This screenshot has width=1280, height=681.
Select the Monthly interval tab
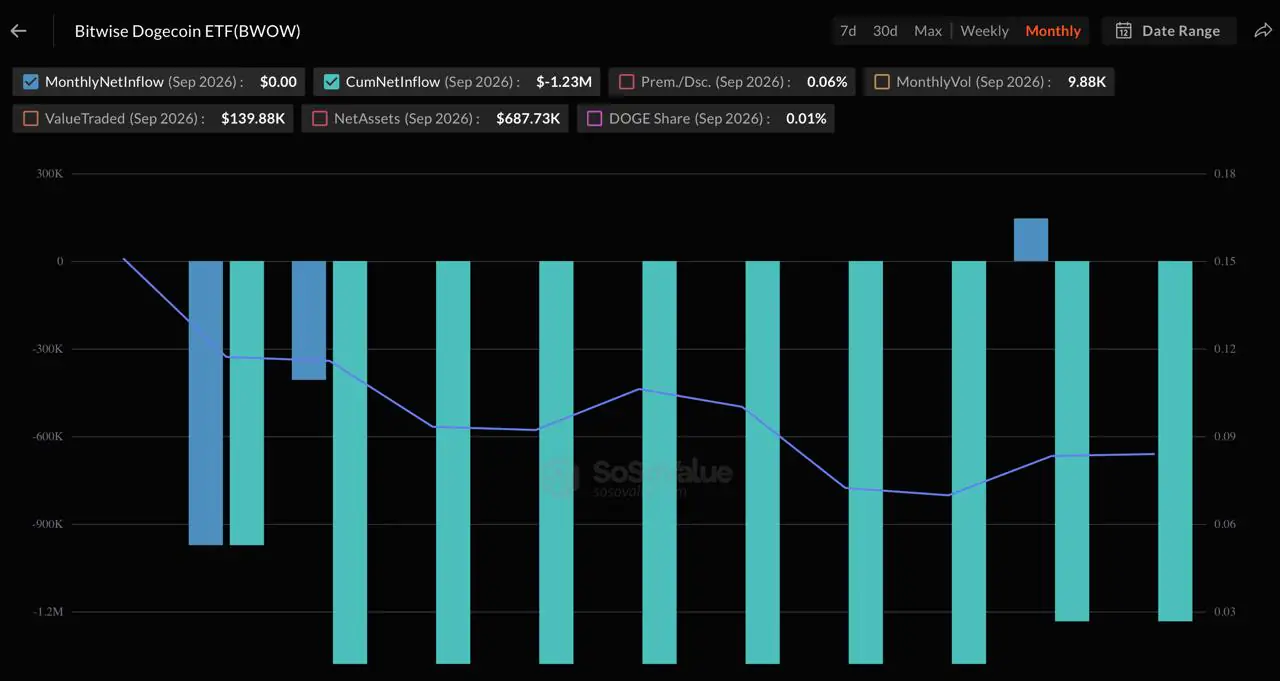pyautogui.click(x=1053, y=31)
